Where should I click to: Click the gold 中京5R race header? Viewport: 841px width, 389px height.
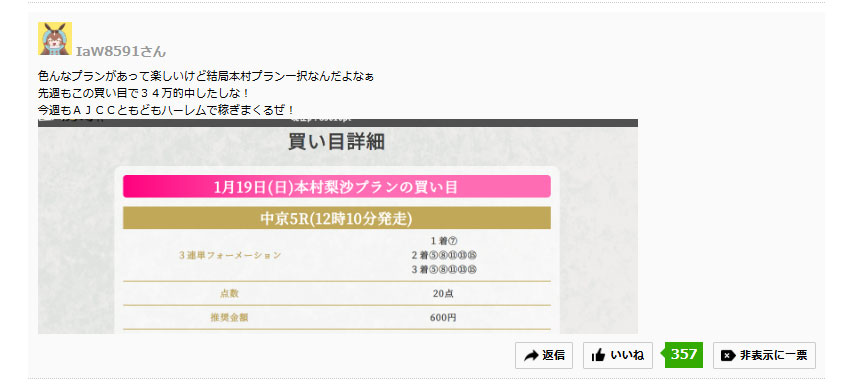click(337, 218)
